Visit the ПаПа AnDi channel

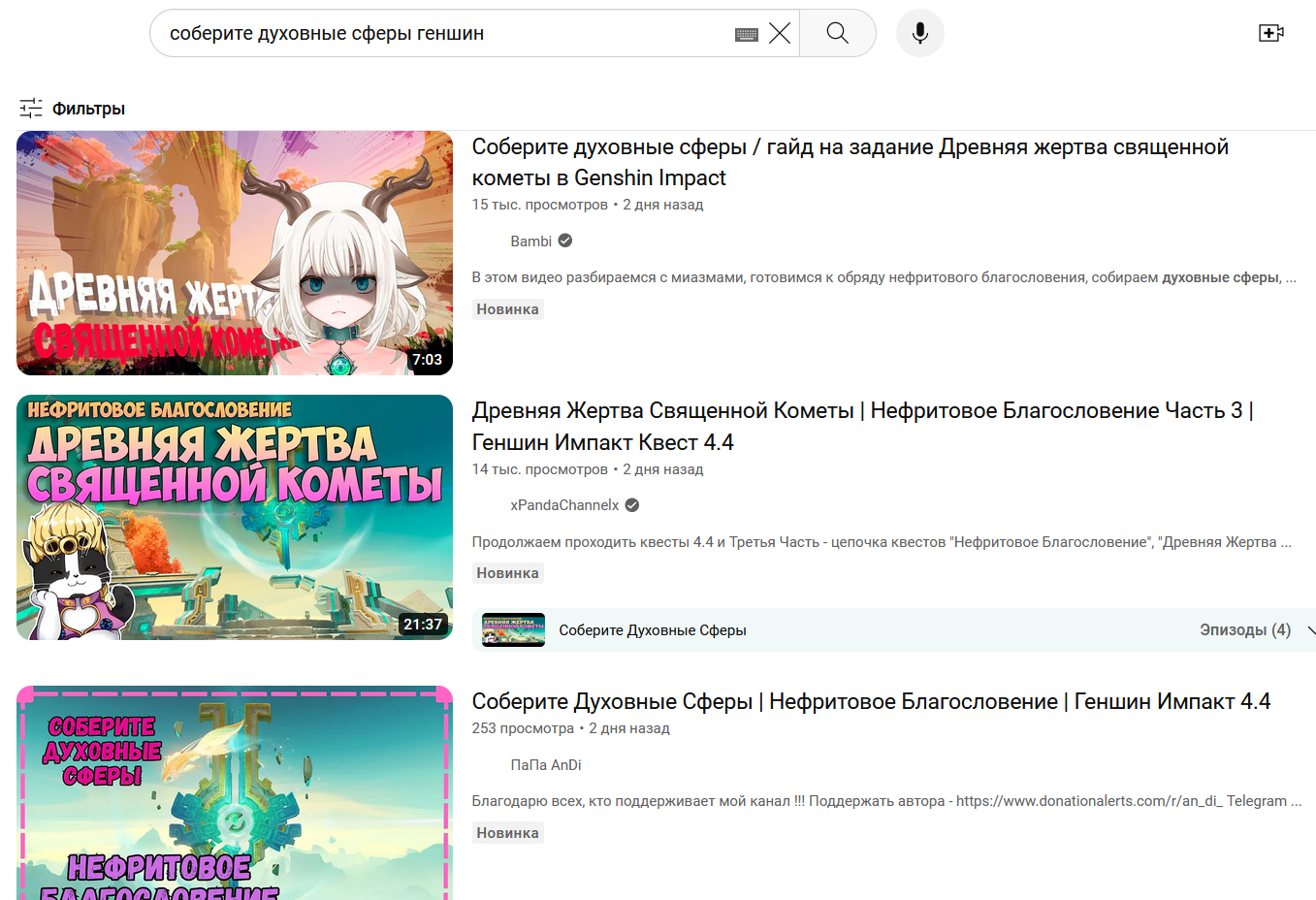(x=546, y=764)
